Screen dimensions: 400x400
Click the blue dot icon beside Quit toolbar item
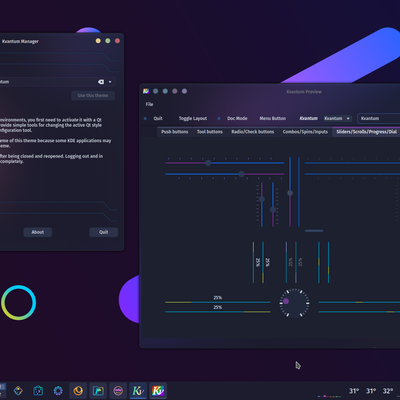tap(145, 118)
